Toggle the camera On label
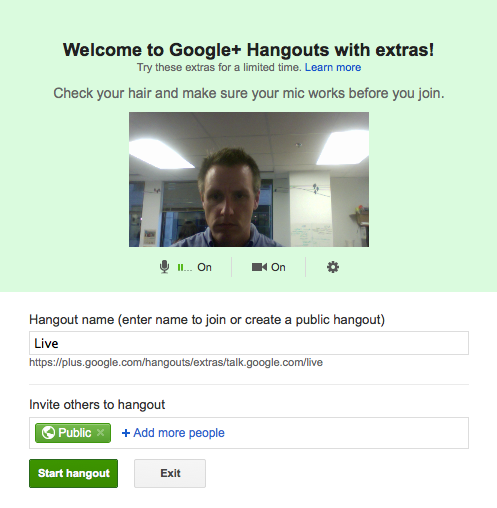Viewport: 497px width, 508px height. click(278, 267)
